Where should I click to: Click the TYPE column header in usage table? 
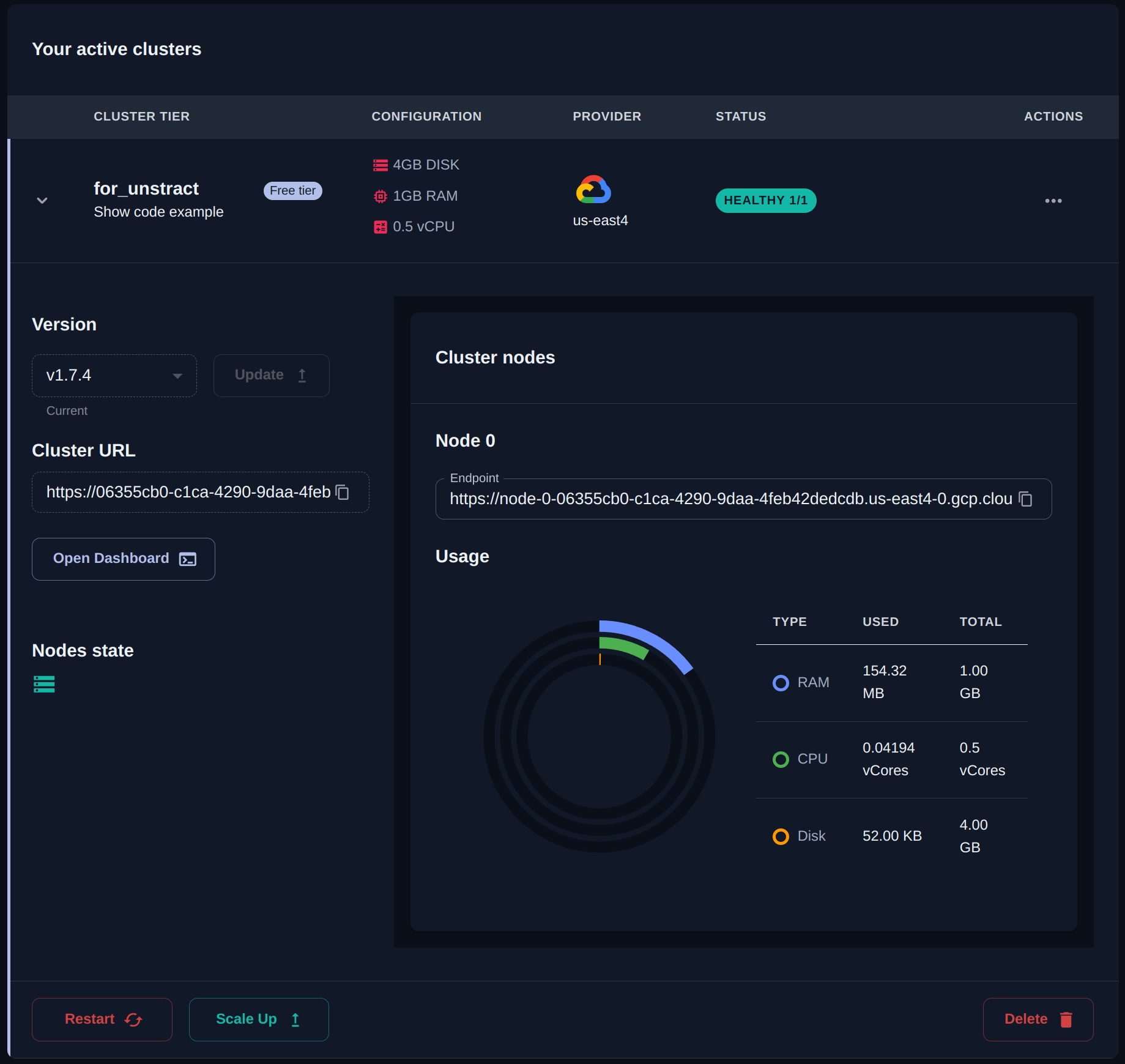point(789,622)
